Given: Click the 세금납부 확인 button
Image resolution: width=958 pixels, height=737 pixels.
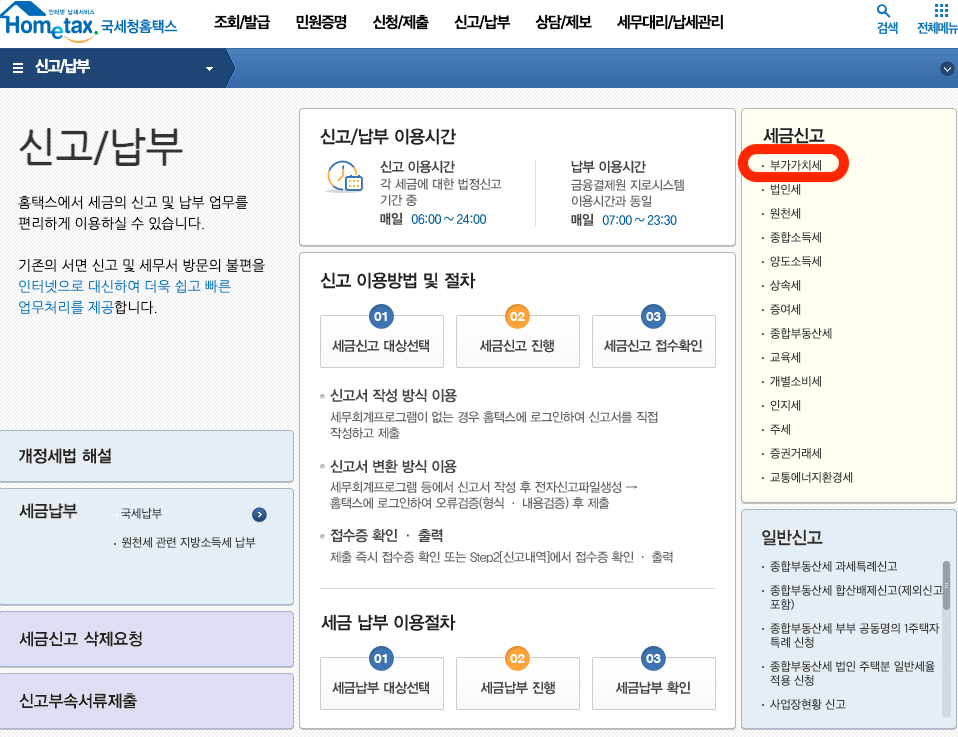Looking at the screenshot, I should click(653, 683).
